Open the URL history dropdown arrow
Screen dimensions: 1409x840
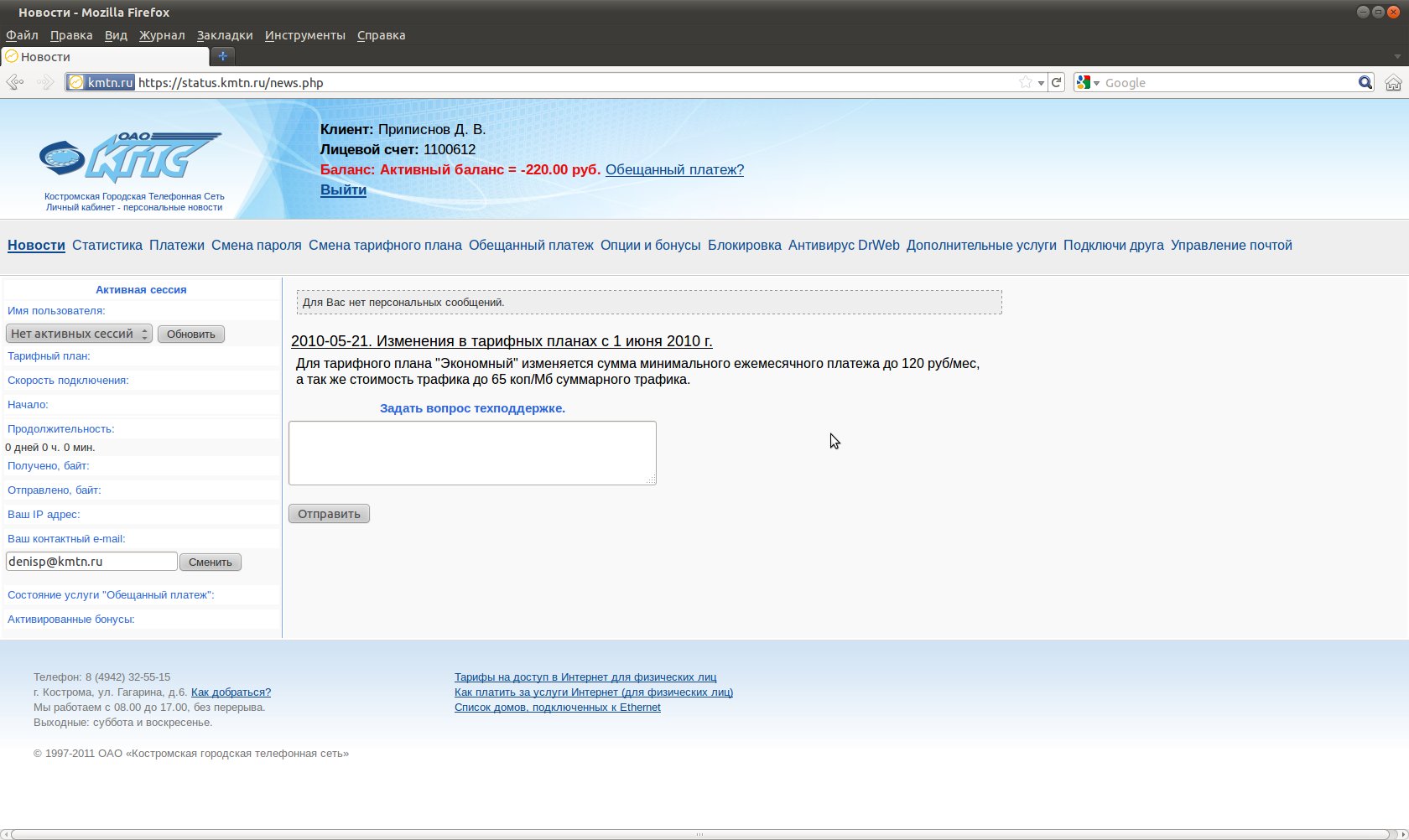pos(1041,83)
